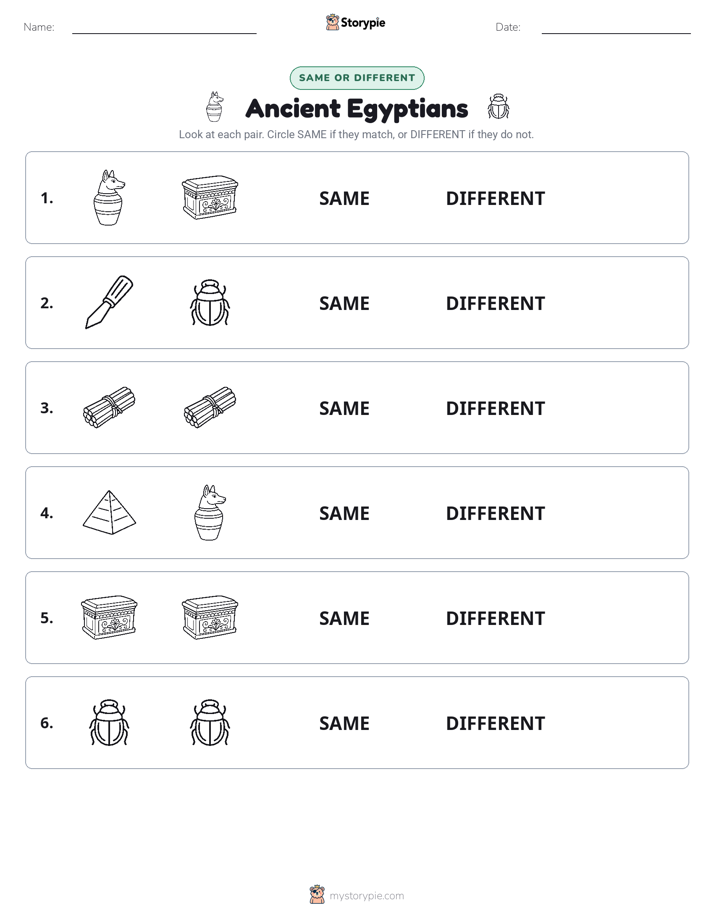Viewport: 714px width, 924px height.
Task: Mark DIFFERENT for question 4
Action: [495, 513]
